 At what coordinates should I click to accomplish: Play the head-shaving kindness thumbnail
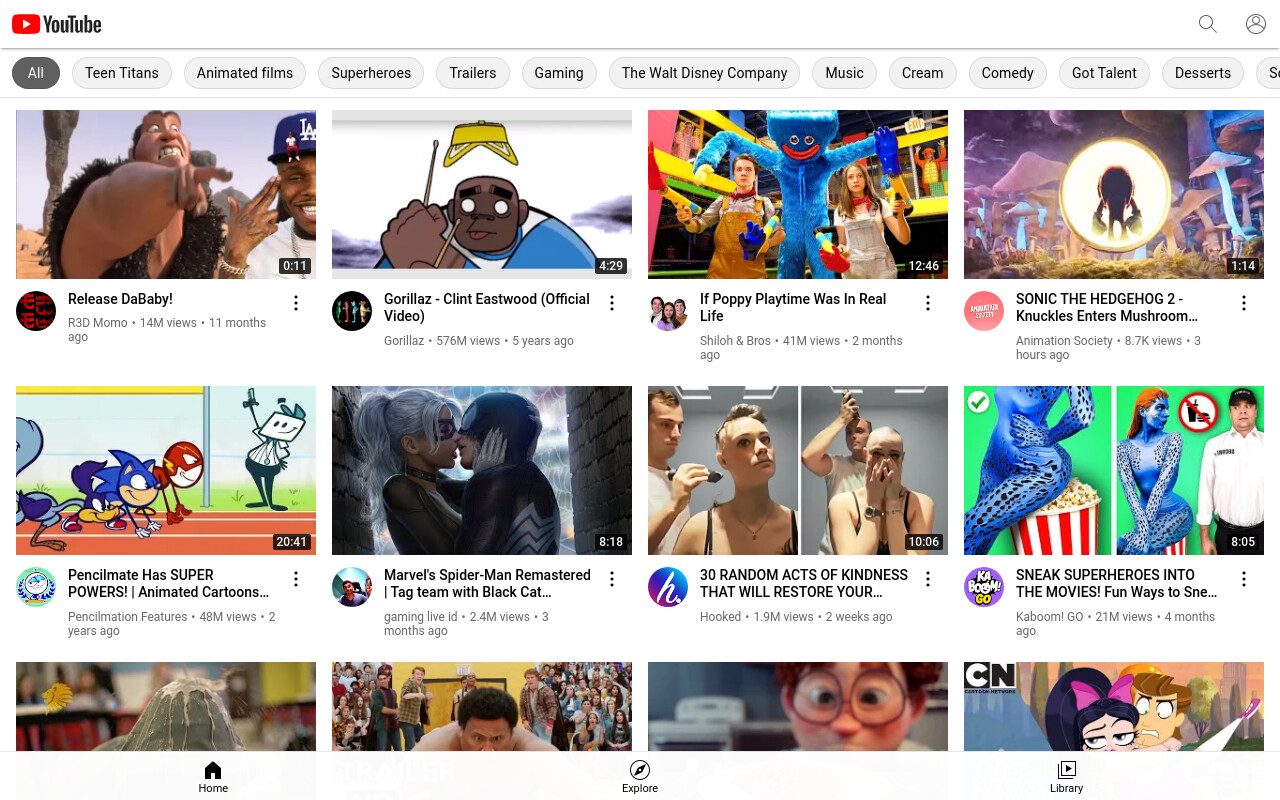[x=798, y=470]
